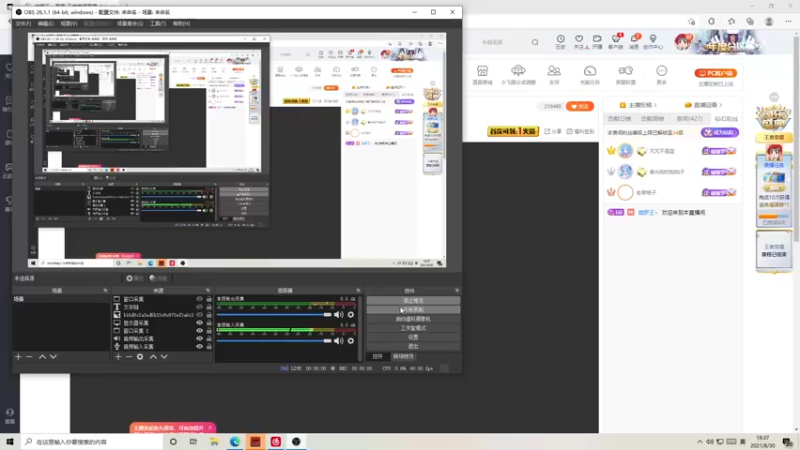Toggle visibility of the 显示器采集 source
This screenshot has height=450, width=800.
tap(199, 322)
